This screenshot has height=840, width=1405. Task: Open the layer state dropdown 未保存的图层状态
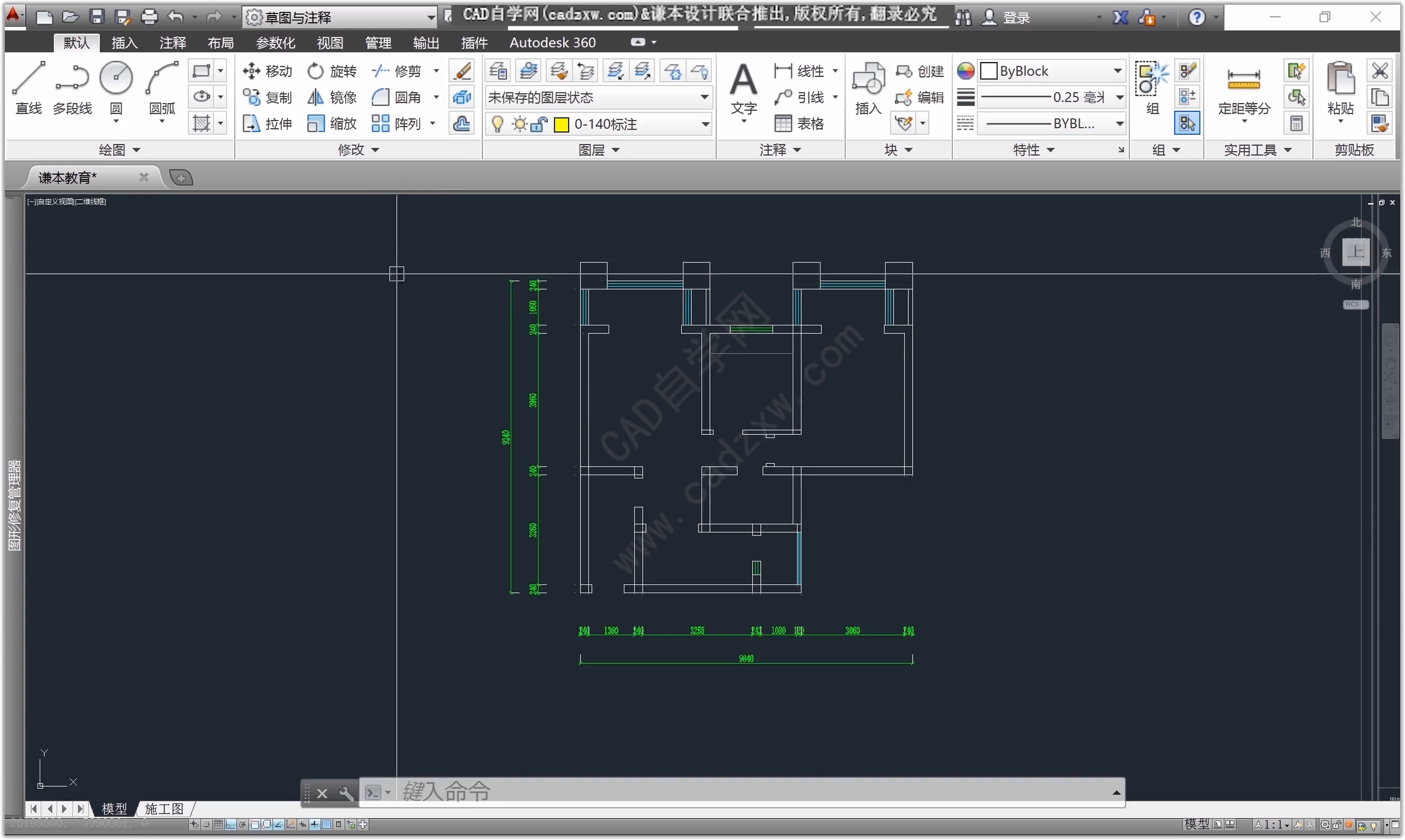(598, 97)
